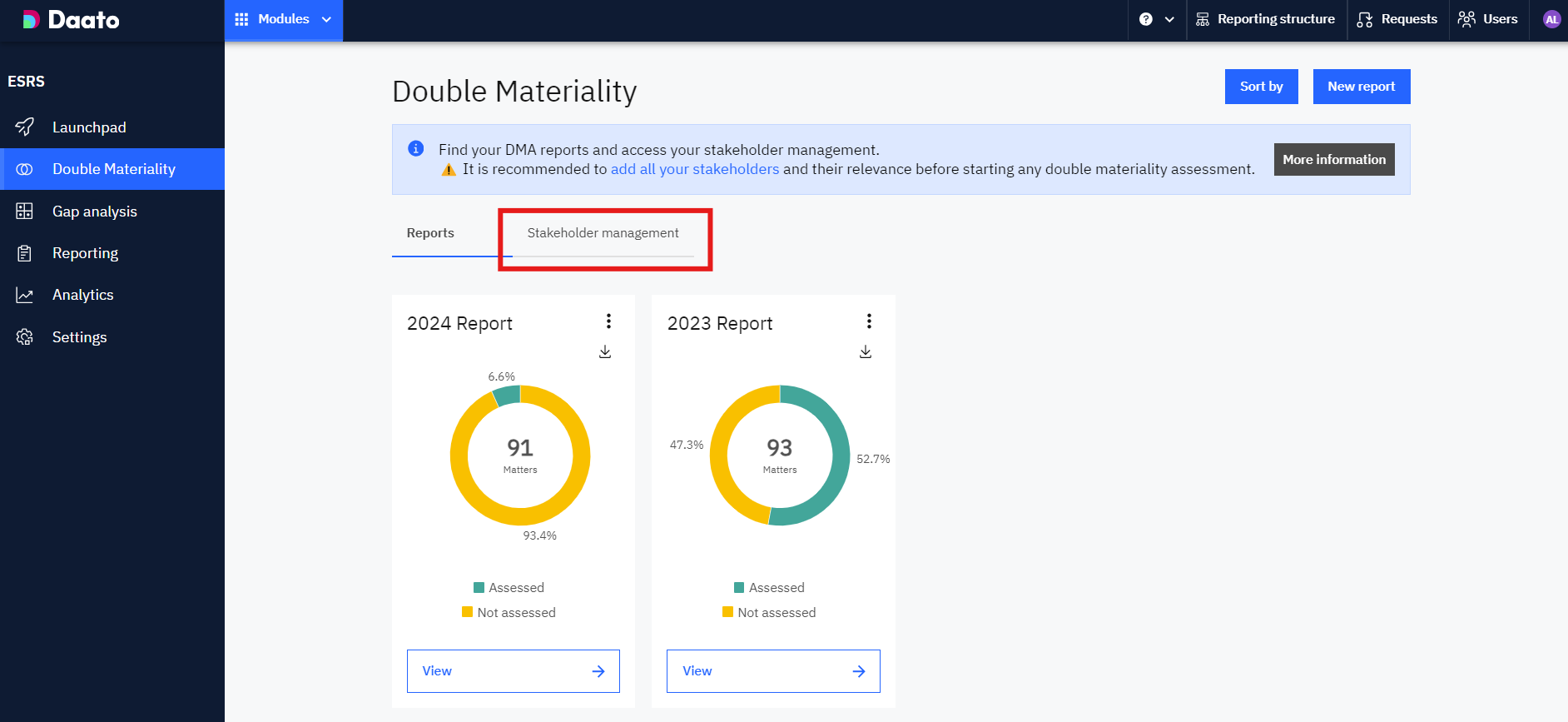The image size is (1568, 722).
Task: View the 2023 Report
Action: coord(773,671)
